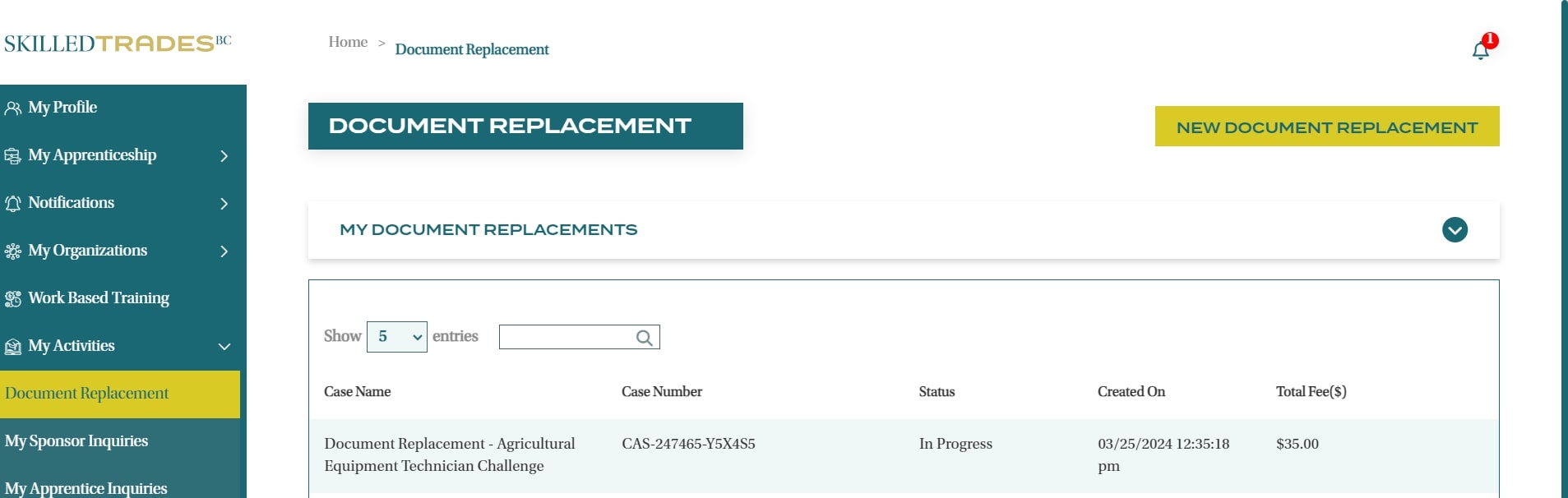Click the notification bell icon
The width and height of the screenshot is (1568, 498).
coord(1480,51)
